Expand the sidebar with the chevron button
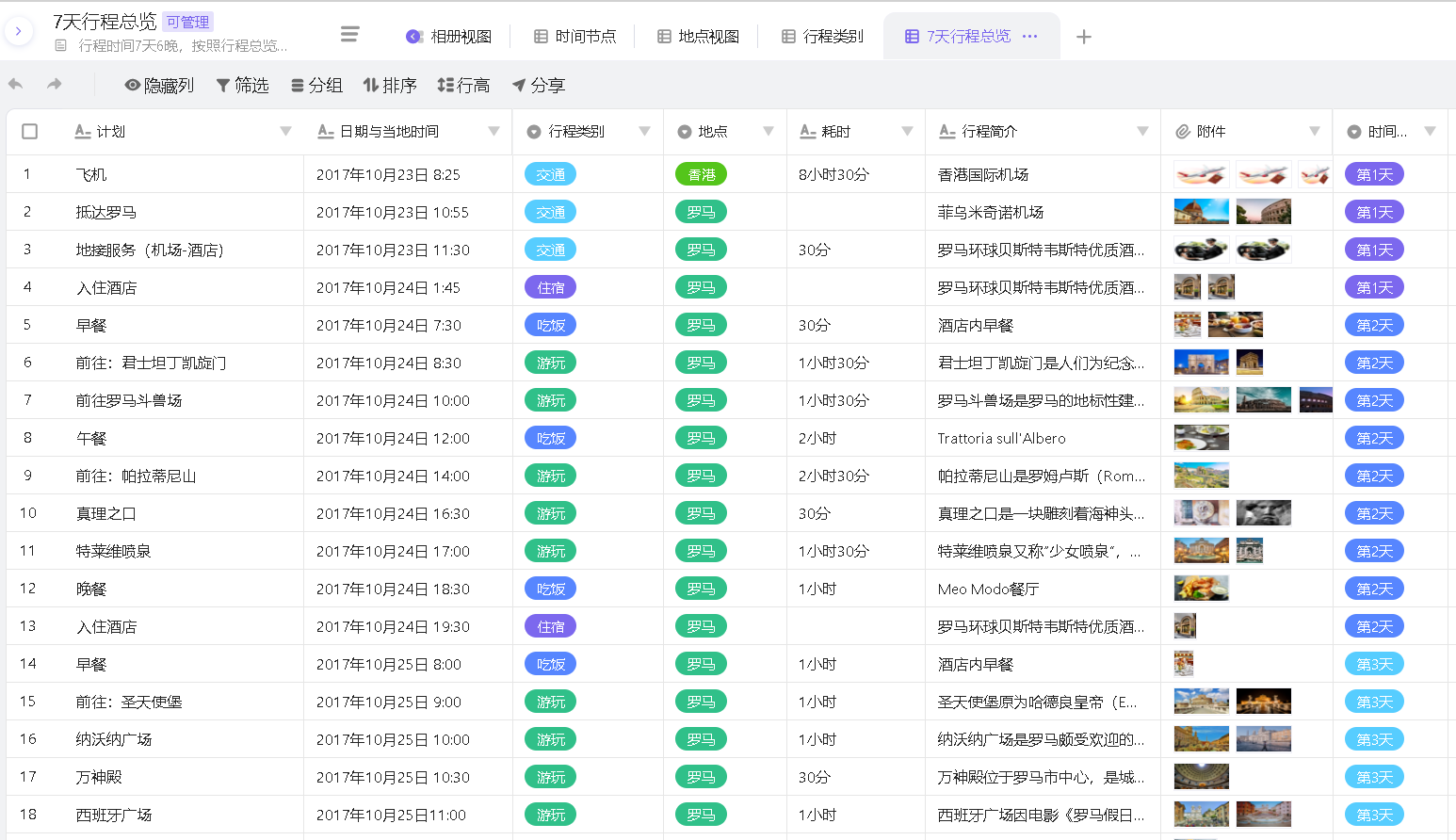The width and height of the screenshot is (1456, 840). click(18, 31)
